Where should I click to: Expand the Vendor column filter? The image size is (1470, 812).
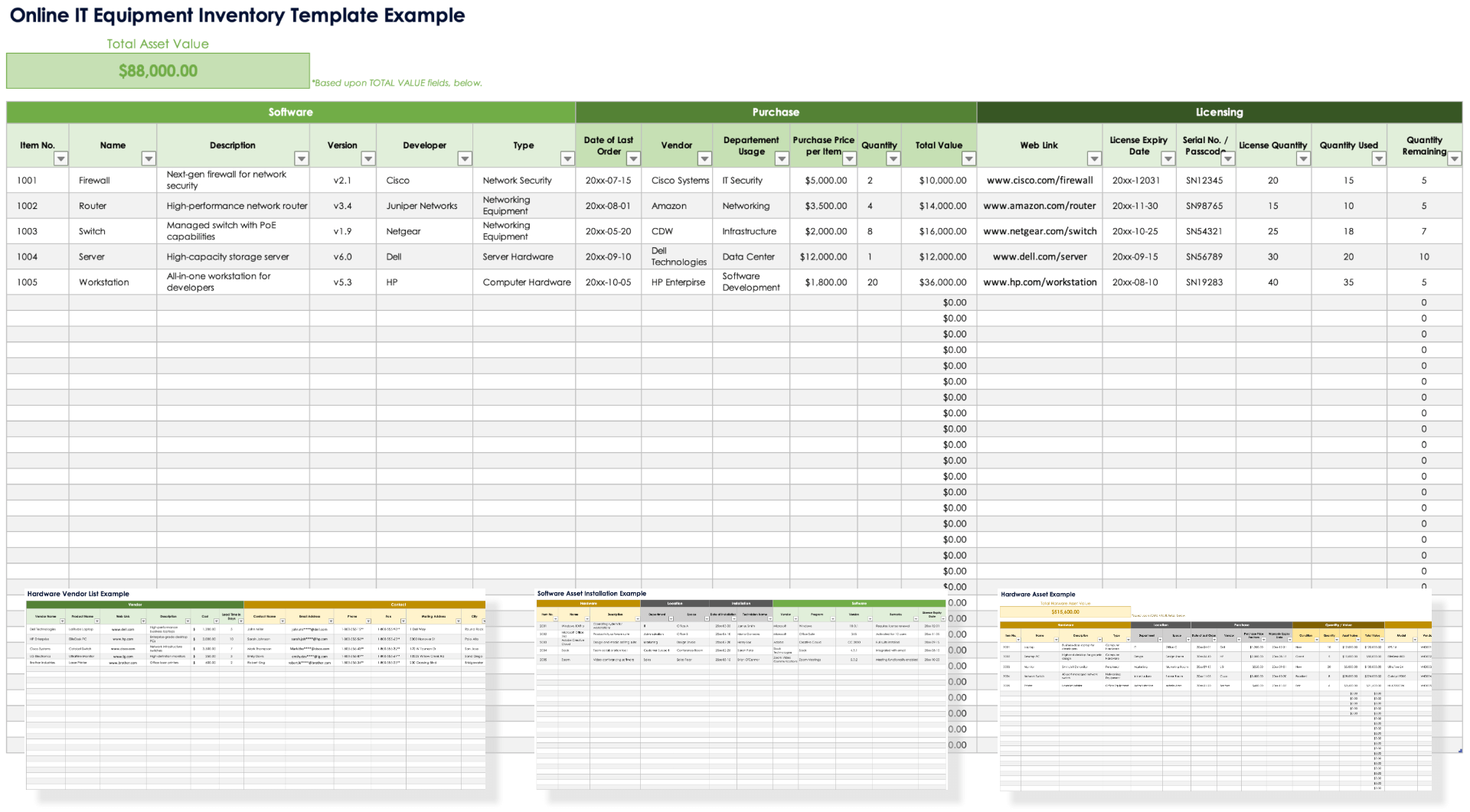click(x=704, y=158)
